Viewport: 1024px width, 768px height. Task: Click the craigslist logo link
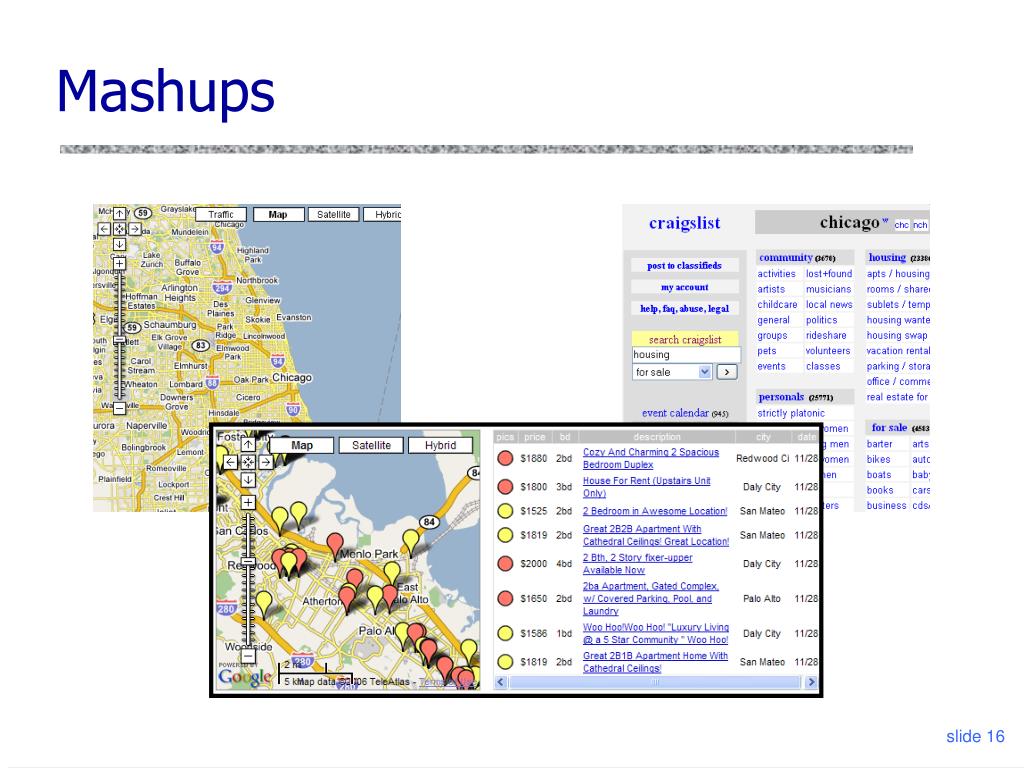point(684,223)
